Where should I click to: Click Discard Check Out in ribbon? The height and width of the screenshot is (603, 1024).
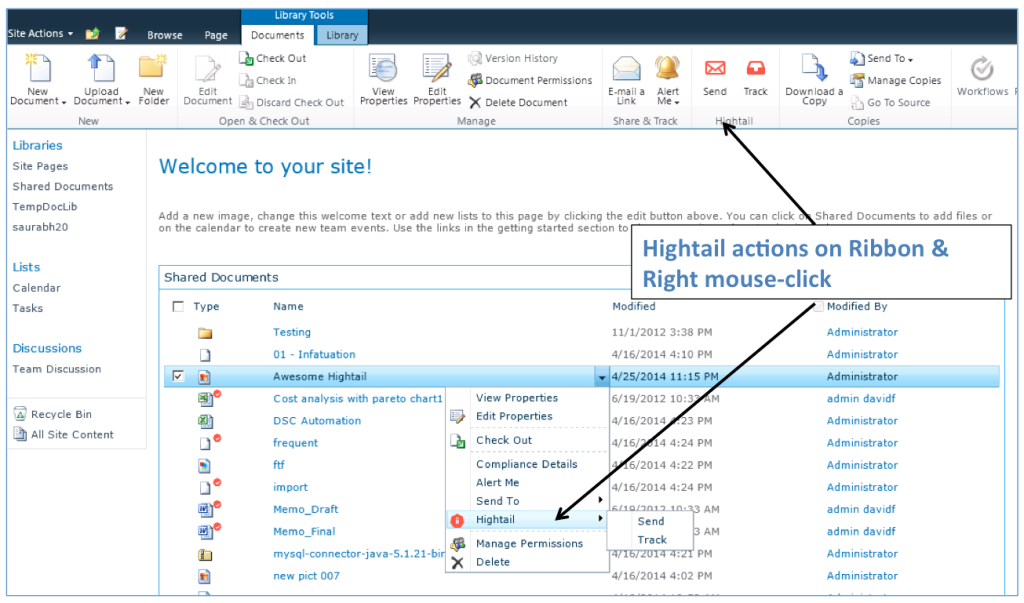291,103
